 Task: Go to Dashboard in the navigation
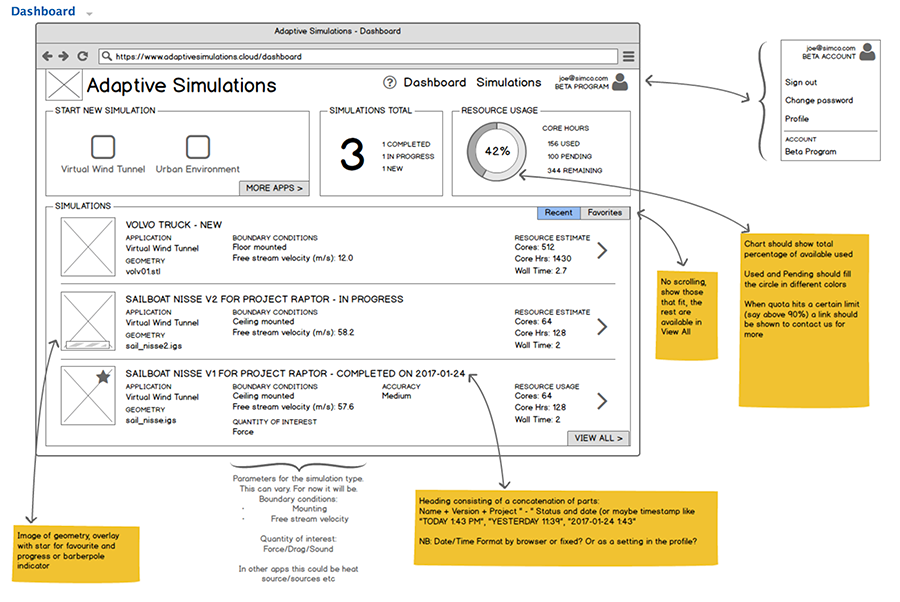(435, 83)
